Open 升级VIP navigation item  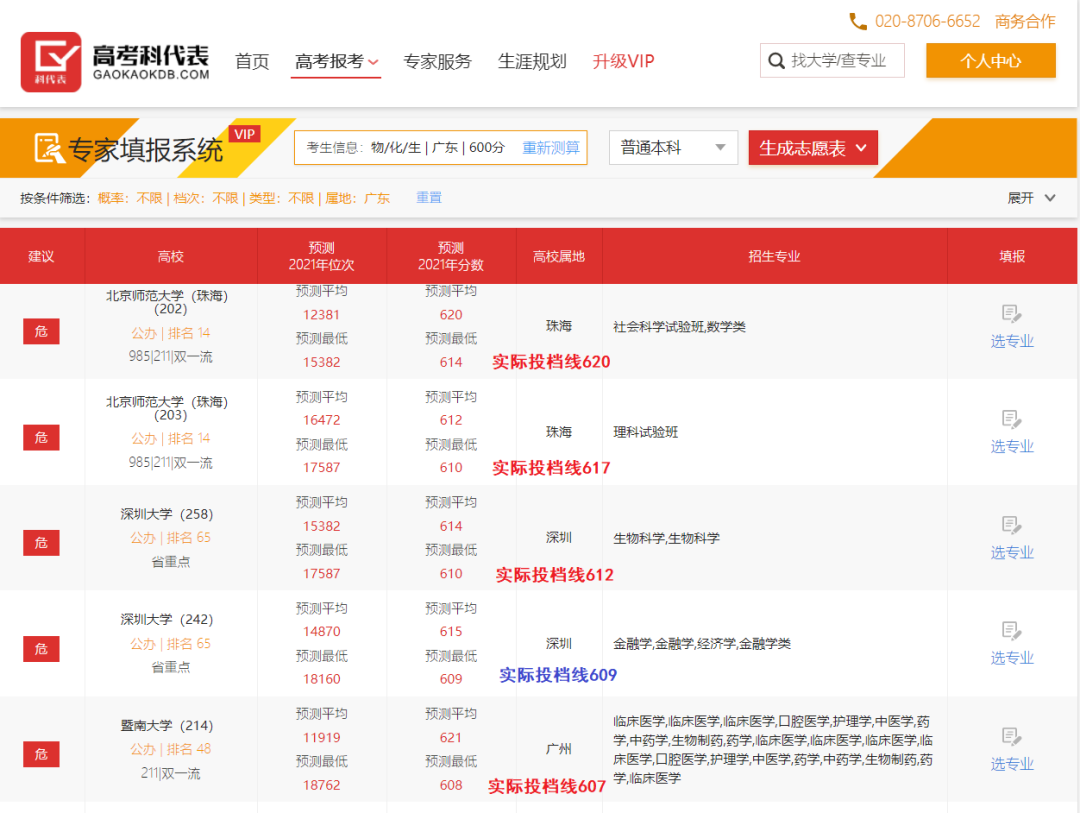pos(623,61)
